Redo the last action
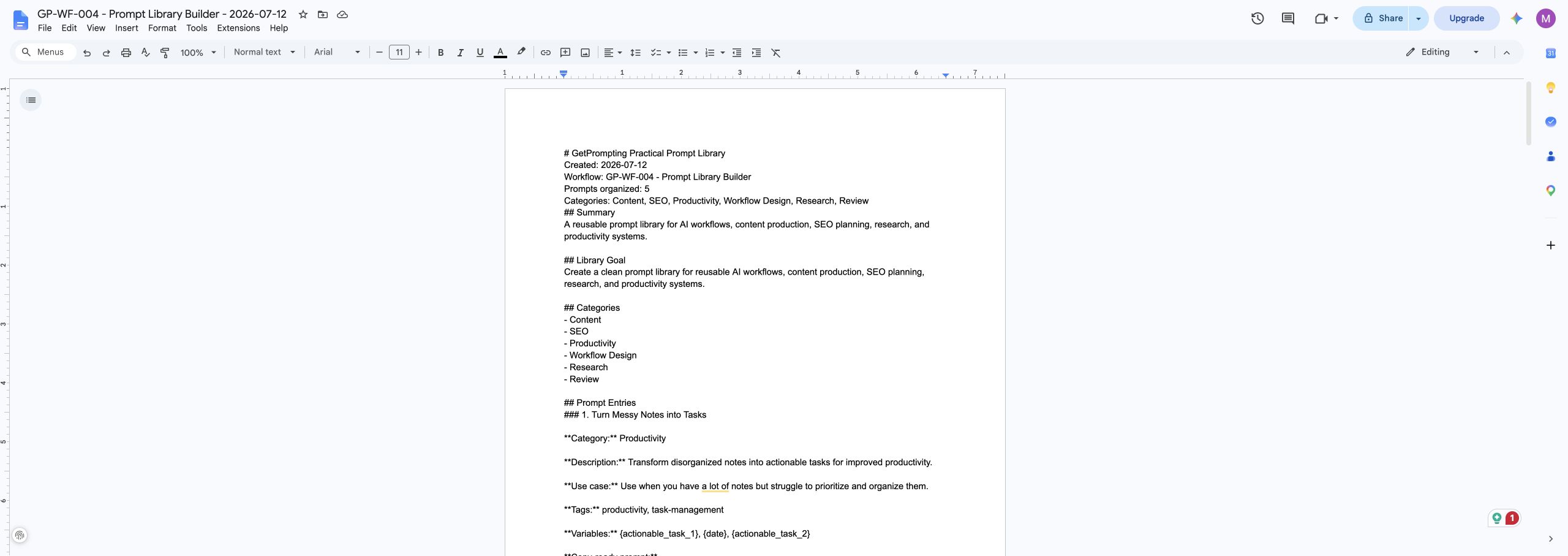Viewport: 1568px width, 556px height. click(107, 53)
